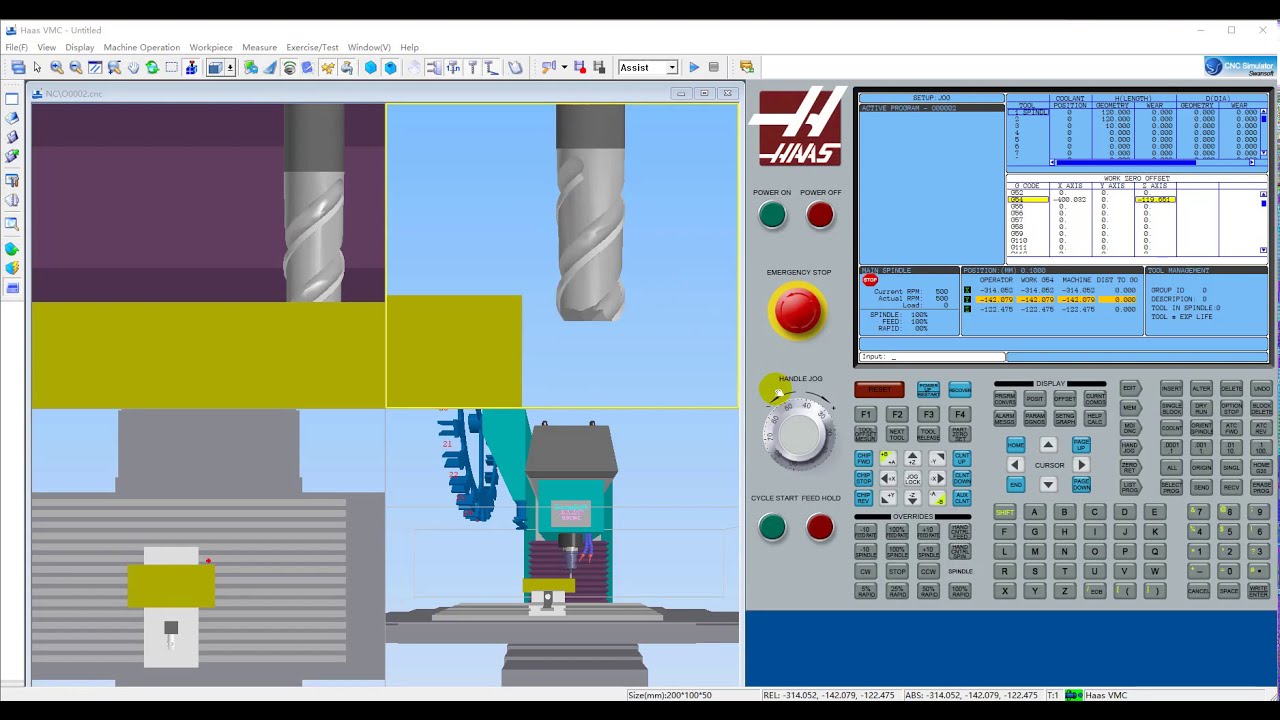Click the teal drop icon in left sidebar
This screenshot has height=720, width=1280.
12,249
